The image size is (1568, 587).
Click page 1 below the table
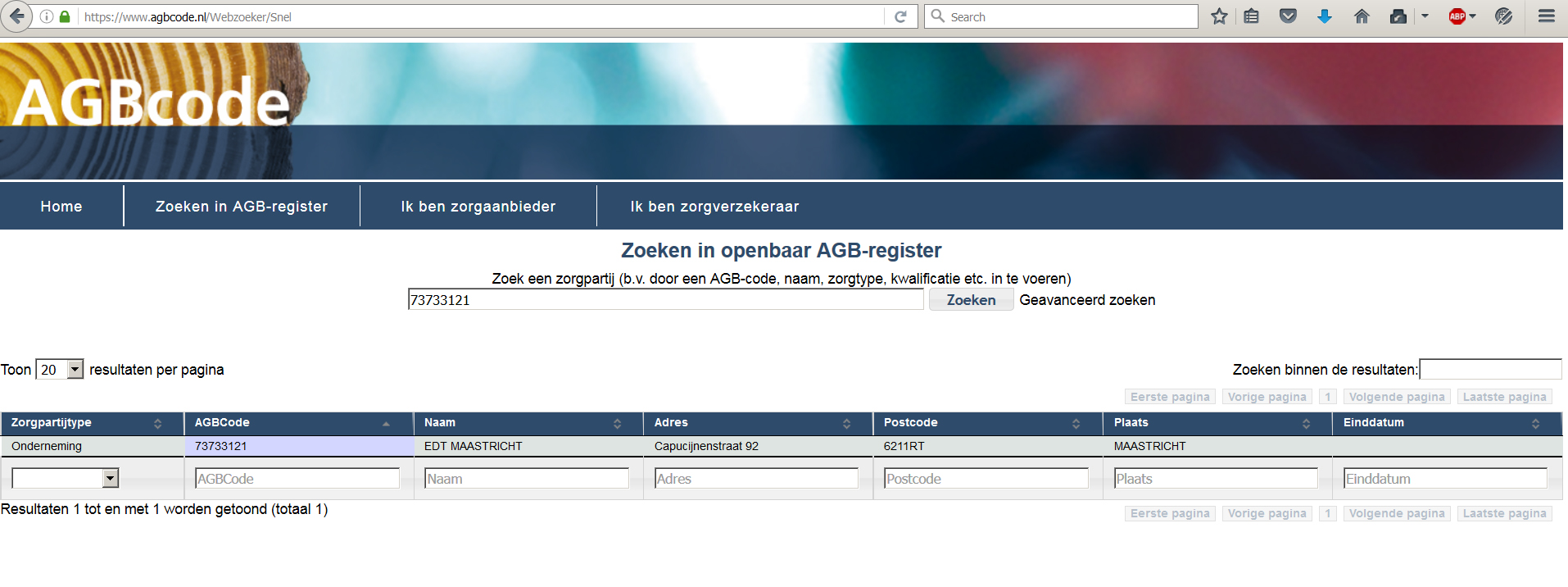tap(1328, 513)
